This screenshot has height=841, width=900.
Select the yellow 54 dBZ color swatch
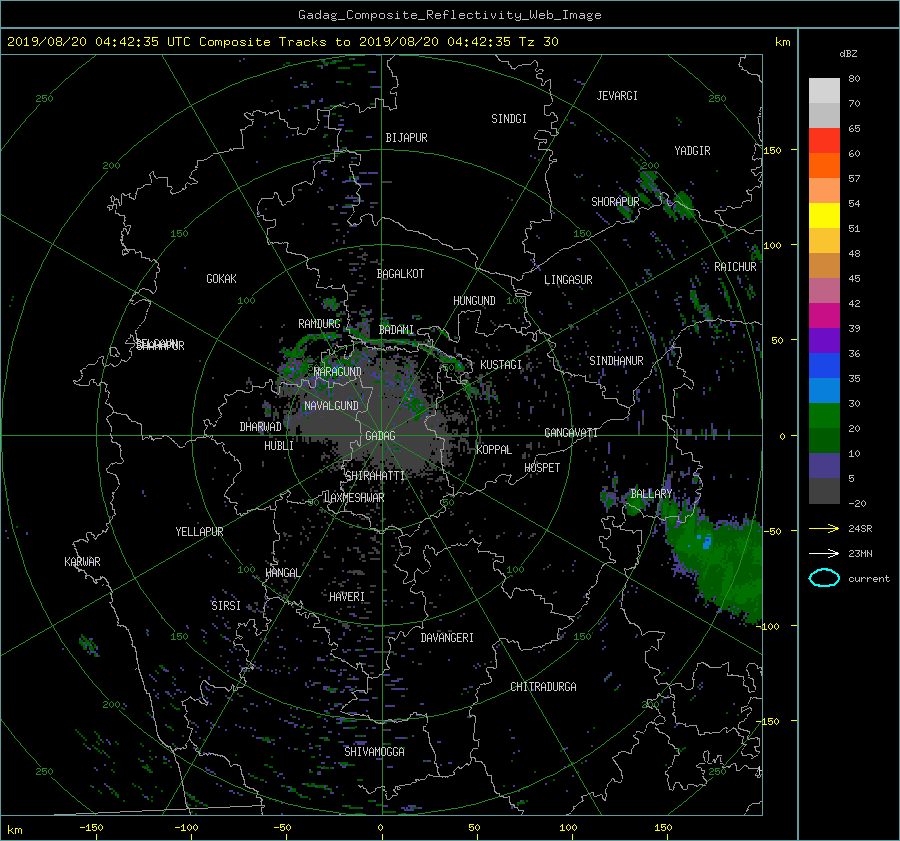[824, 215]
